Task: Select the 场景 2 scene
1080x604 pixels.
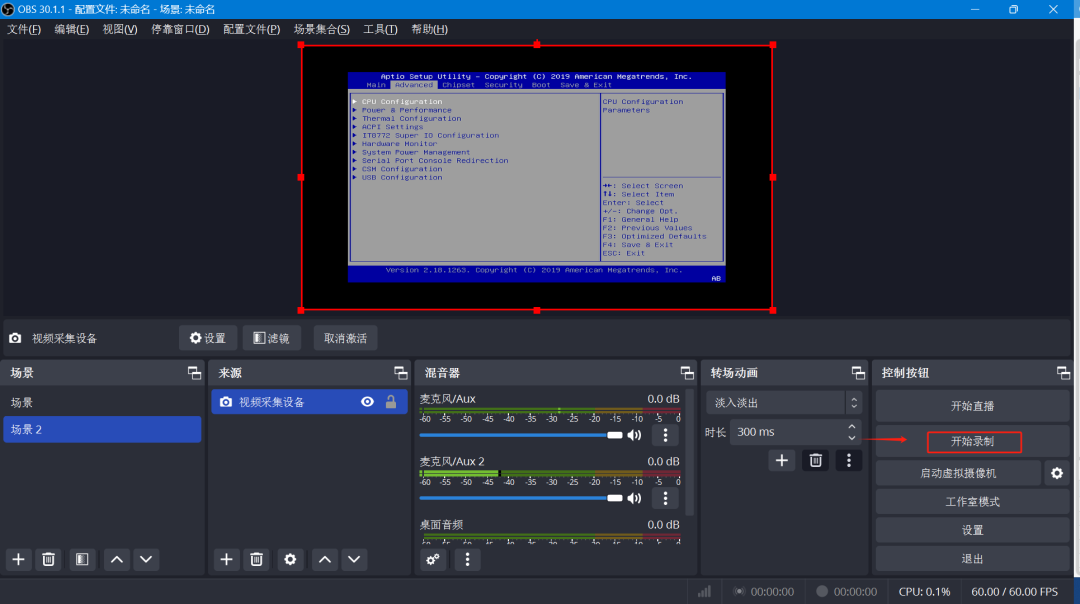Action: 103,429
